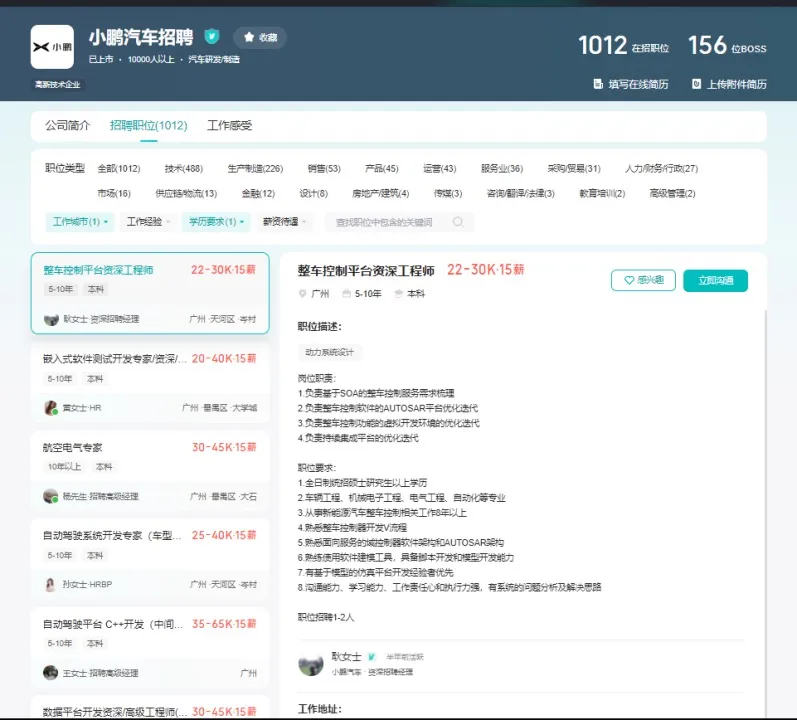Filter by 销售(53) job type
Screen dimensions: 797x720
pyautogui.click(x=324, y=168)
